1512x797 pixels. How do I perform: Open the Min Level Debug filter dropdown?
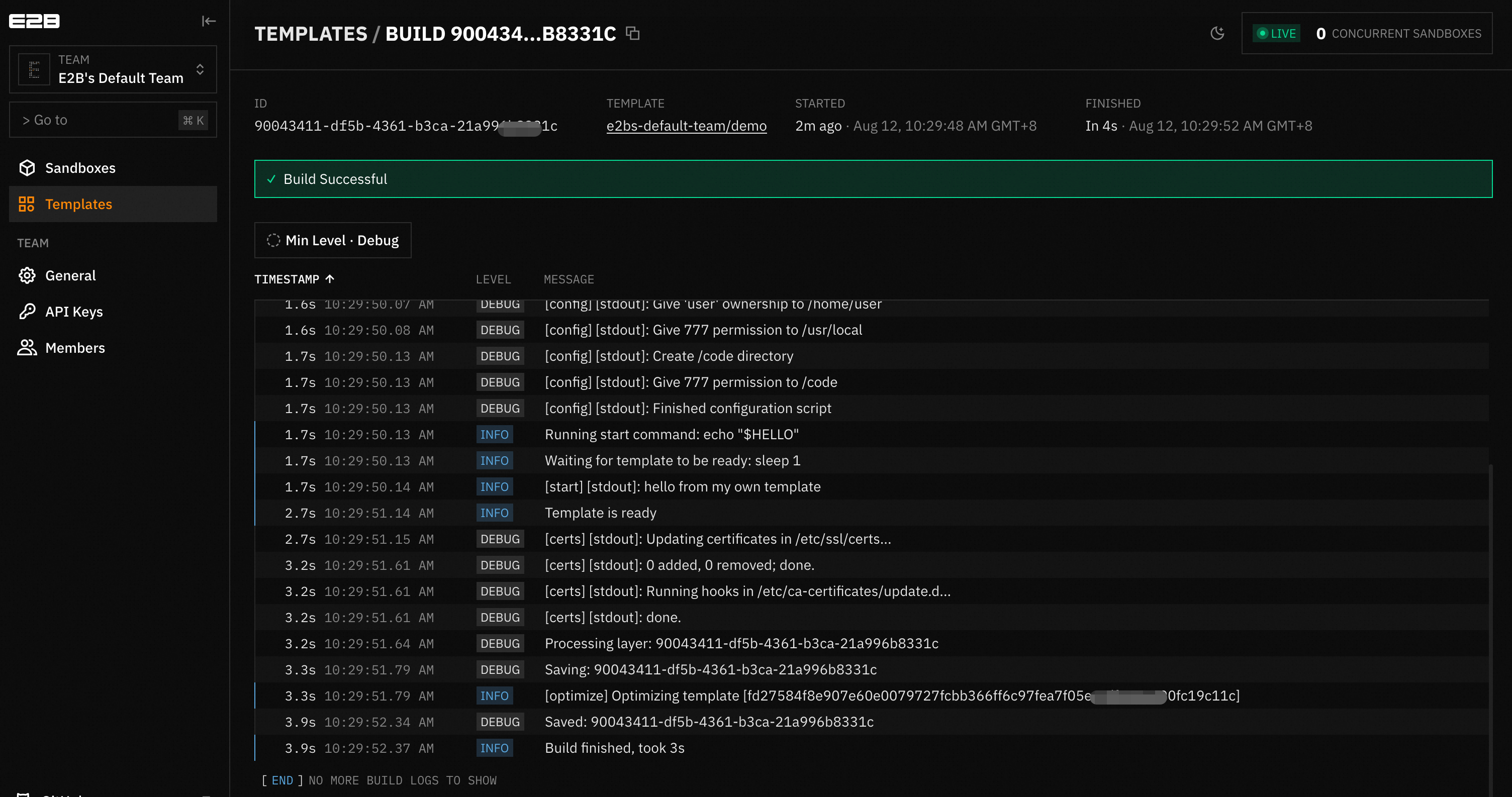[333, 240]
